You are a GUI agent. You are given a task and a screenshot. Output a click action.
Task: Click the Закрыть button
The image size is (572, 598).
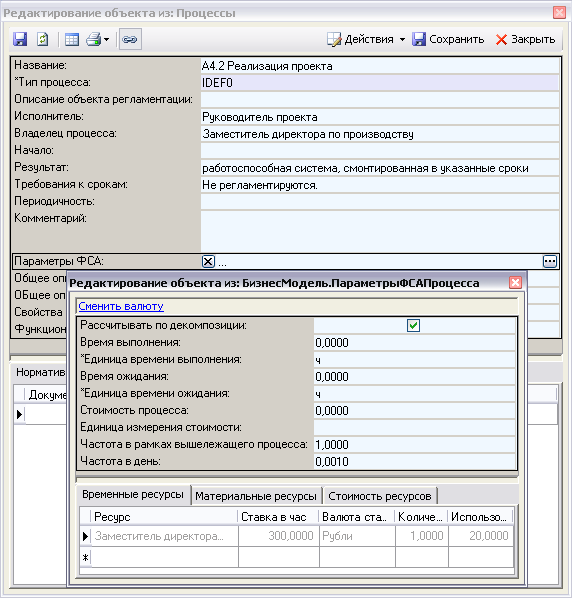pos(525,39)
